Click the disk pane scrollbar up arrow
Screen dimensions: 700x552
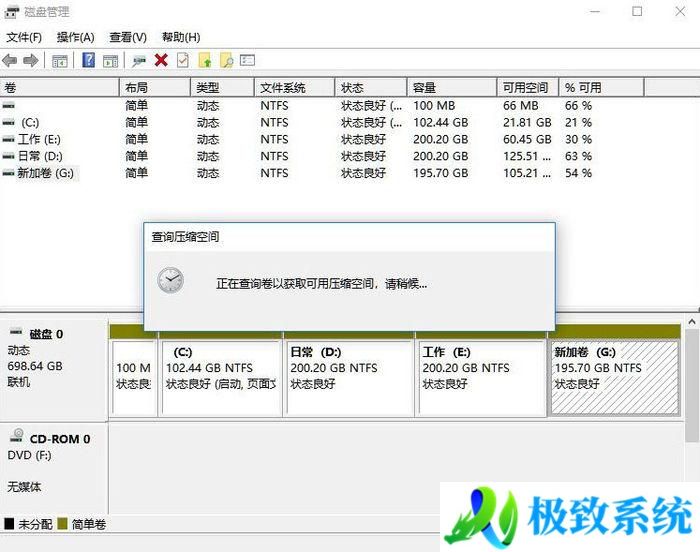pos(692,322)
